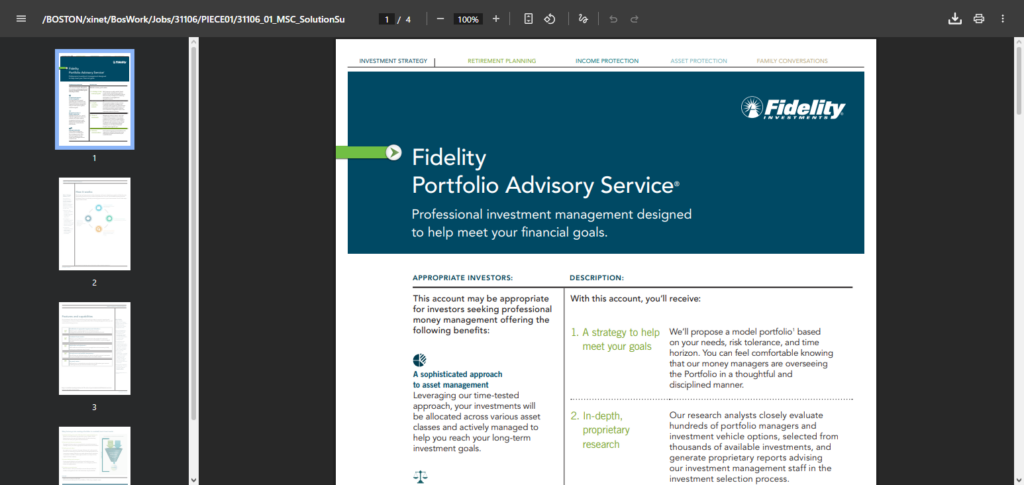
Task: Click 'In-depth, proprietary research' heading
Action: click(601, 430)
